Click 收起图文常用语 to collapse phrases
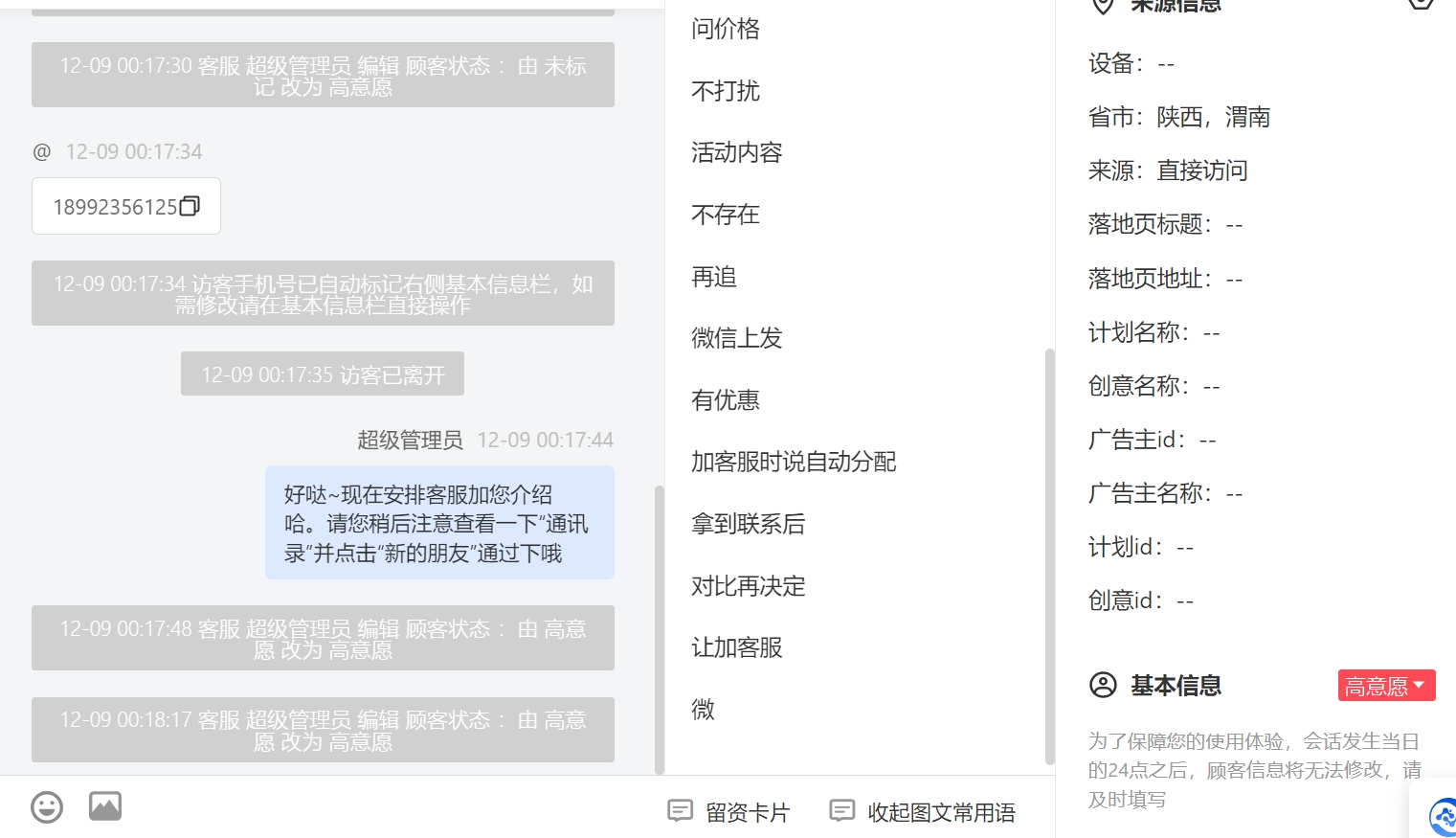 [x=923, y=812]
